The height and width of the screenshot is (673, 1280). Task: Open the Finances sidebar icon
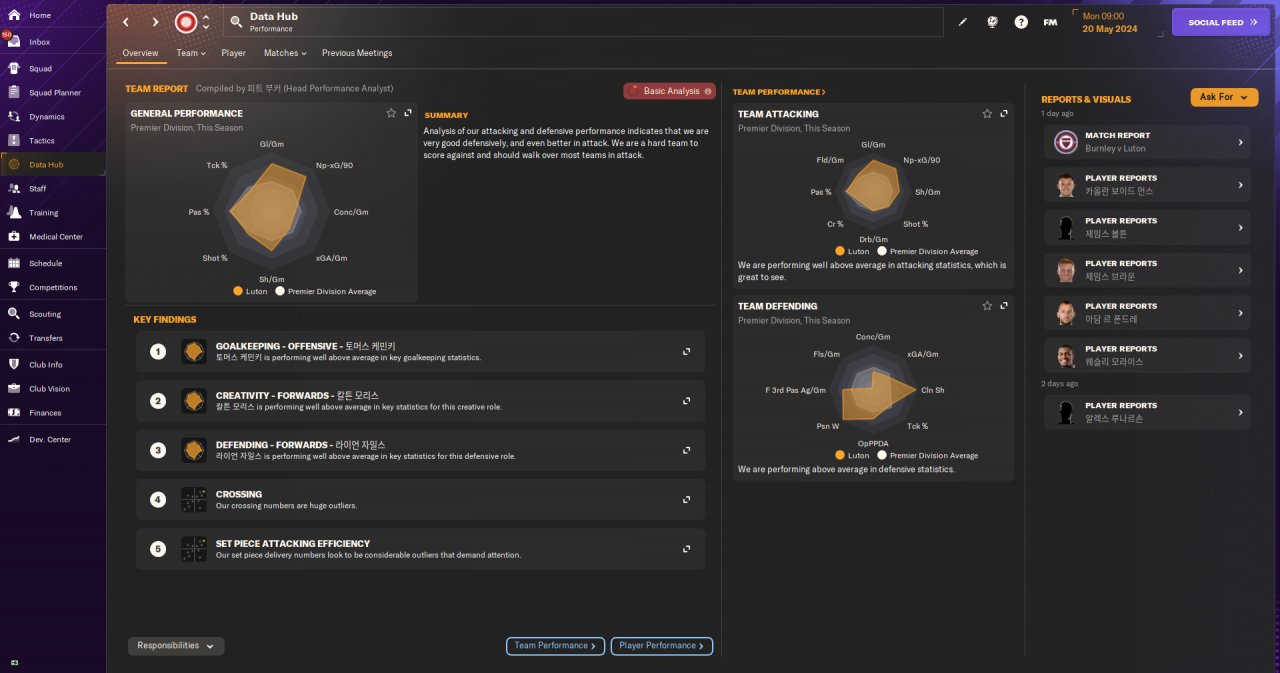(x=14, y=412)
